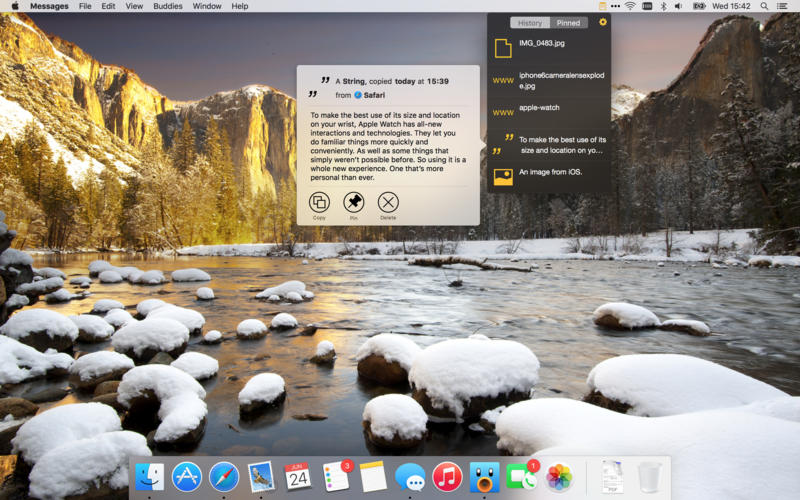Open the View menu
This screenshot has height=500, width=800.
(x=134, y=6)
